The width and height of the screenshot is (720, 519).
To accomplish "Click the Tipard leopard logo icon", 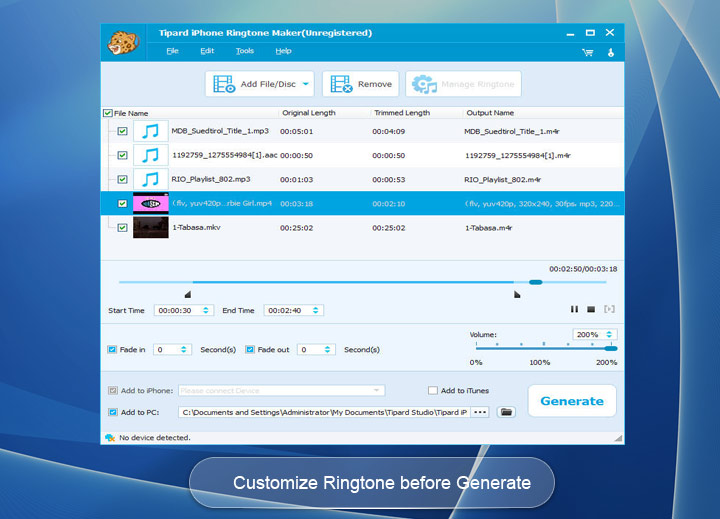I will pyautogui.click(x=123, y=42).
